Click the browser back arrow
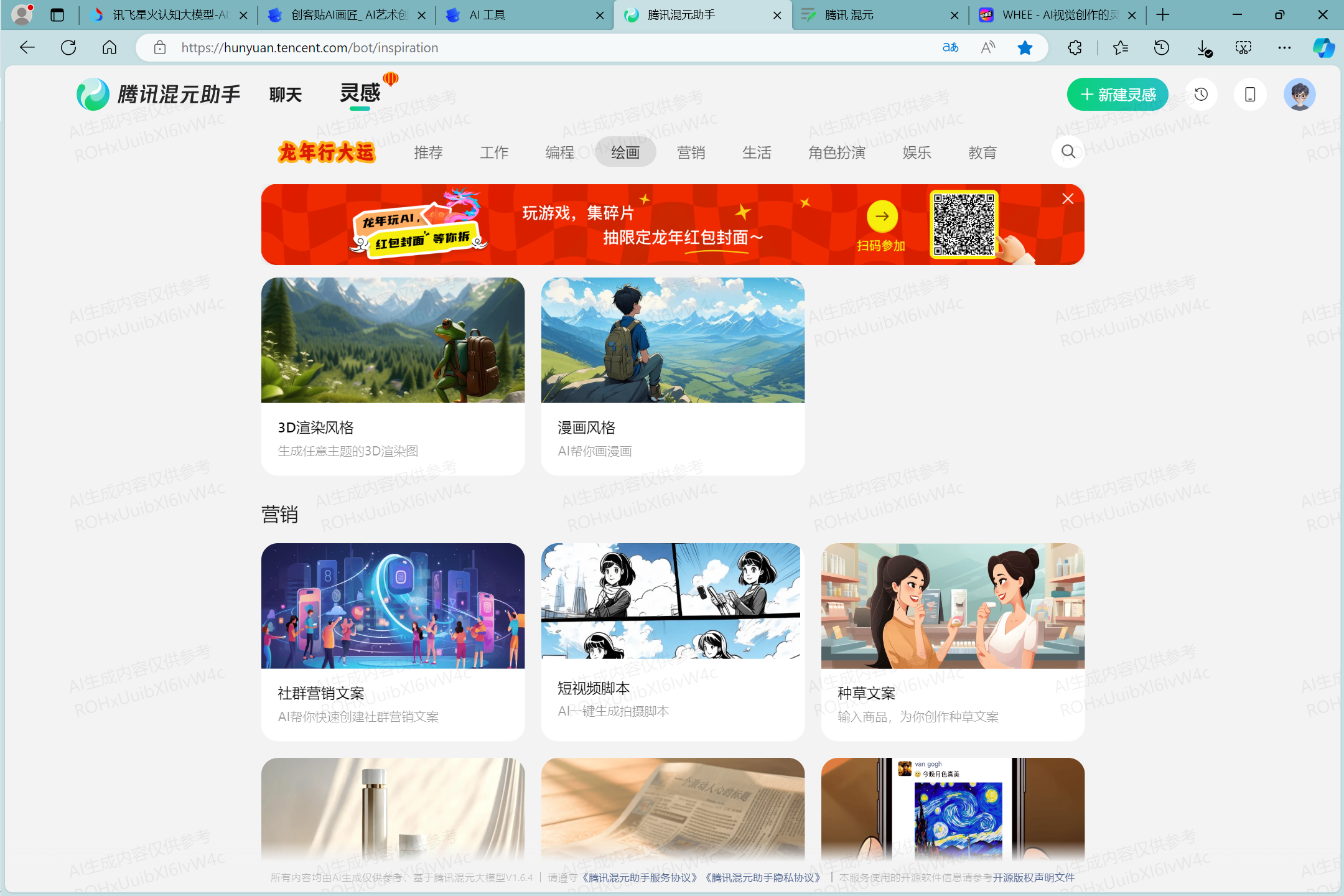Screen dimensions: 1344x896 [x=27, y=47]
